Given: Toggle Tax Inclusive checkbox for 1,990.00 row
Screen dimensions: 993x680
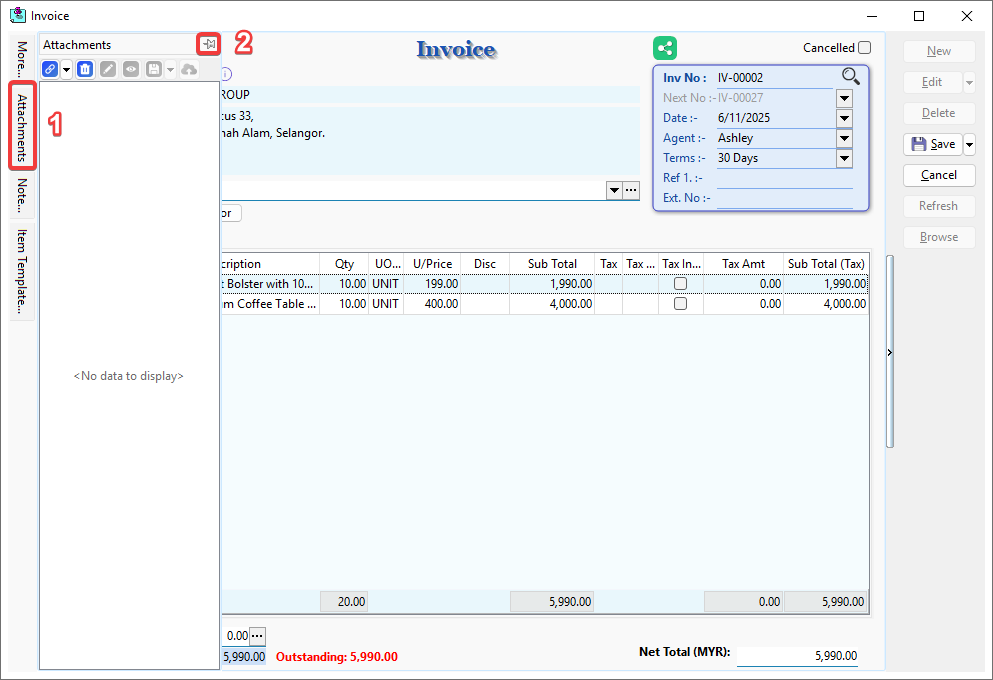Looking at the screenshot, I should (x=680, y=284).
